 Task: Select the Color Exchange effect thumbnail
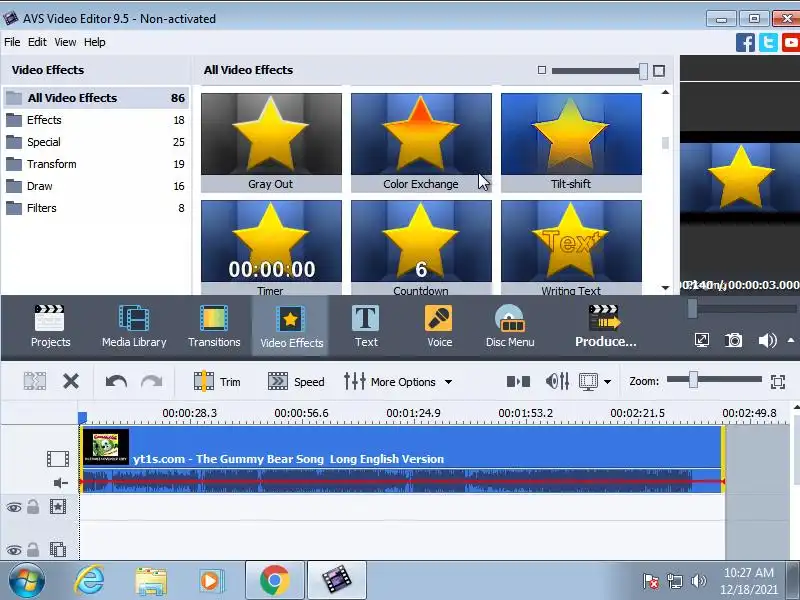point(421,142)
